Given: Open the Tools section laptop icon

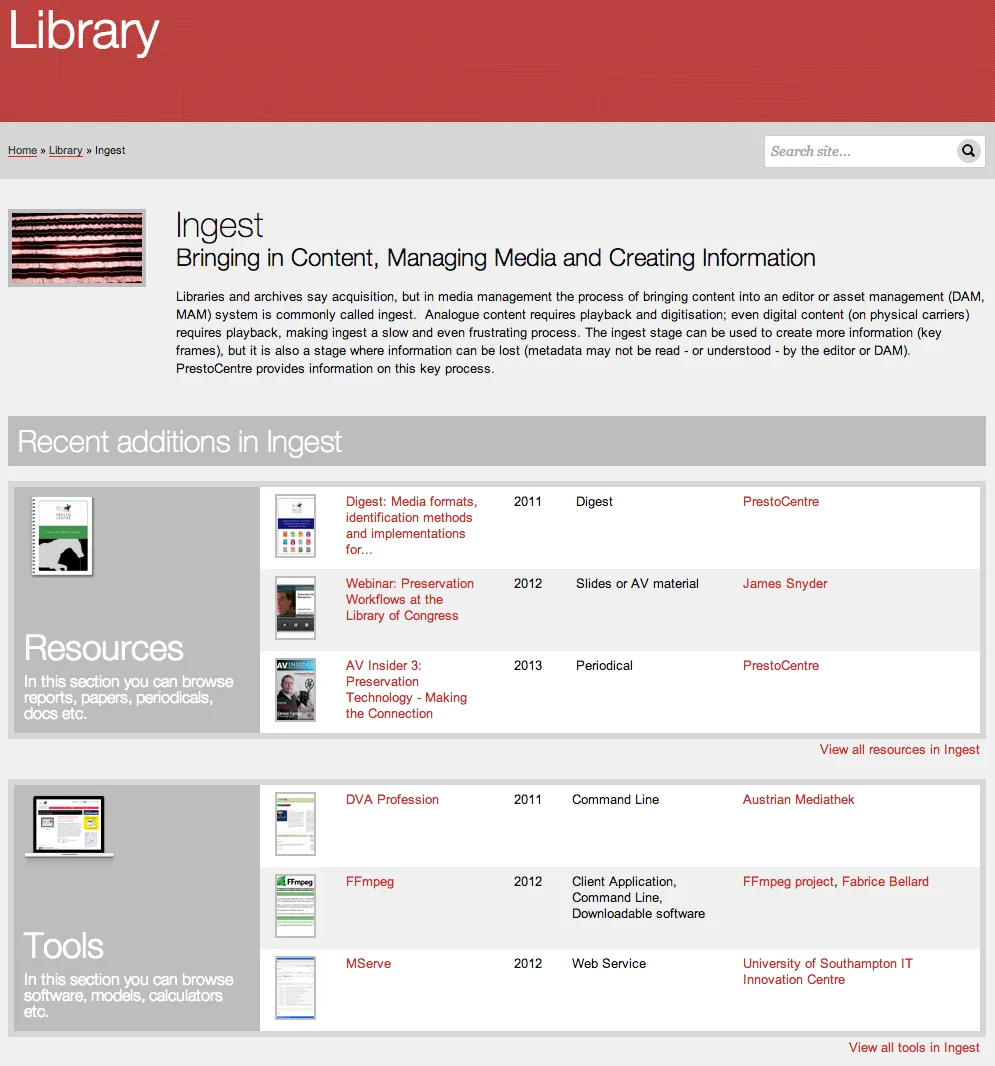Looking at the screenshot, I should tap(69, 827).
